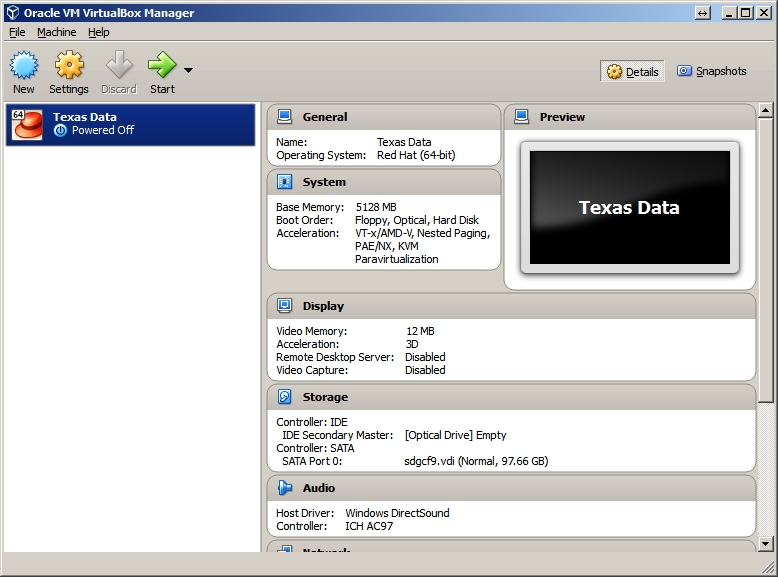Switch to the Details view
Image resolution: width=778 pixels, height=577 pixels.
632,72
